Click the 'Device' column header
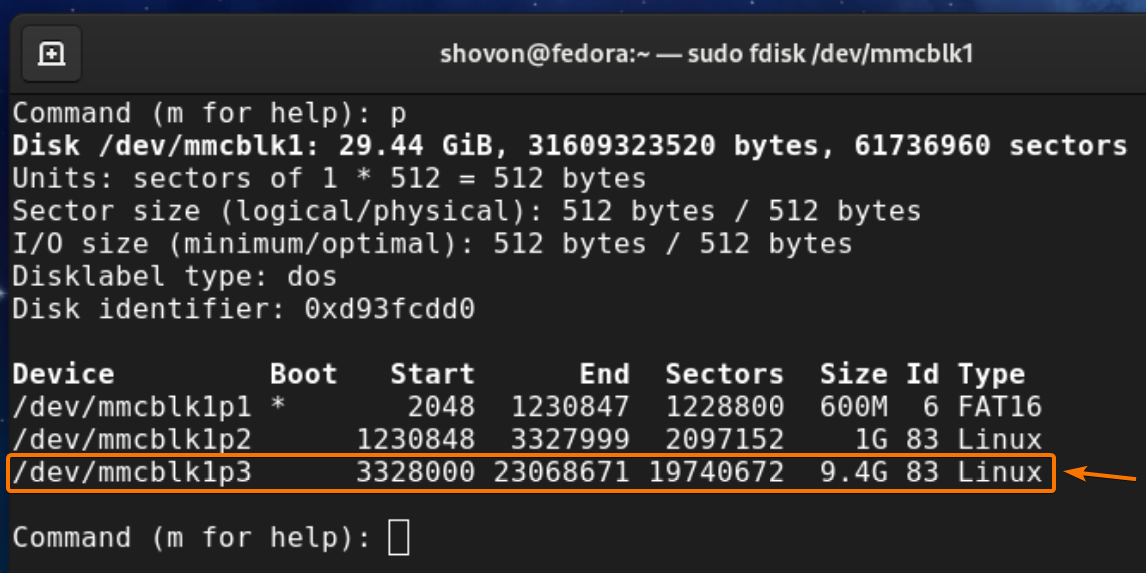Viewport: 1146px width, 573px height. point(63,374)
